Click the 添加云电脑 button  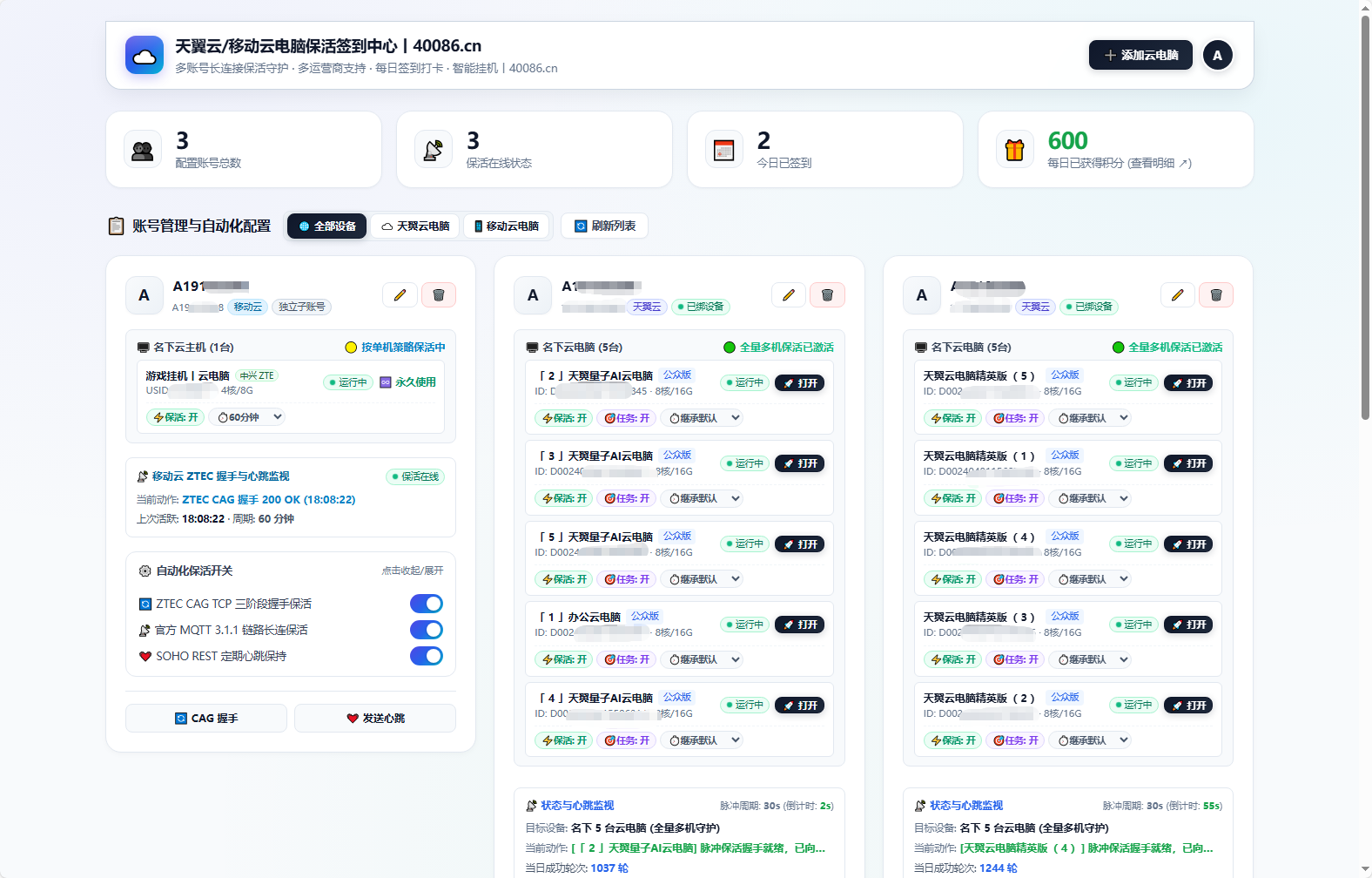[x=1140, y=55]
